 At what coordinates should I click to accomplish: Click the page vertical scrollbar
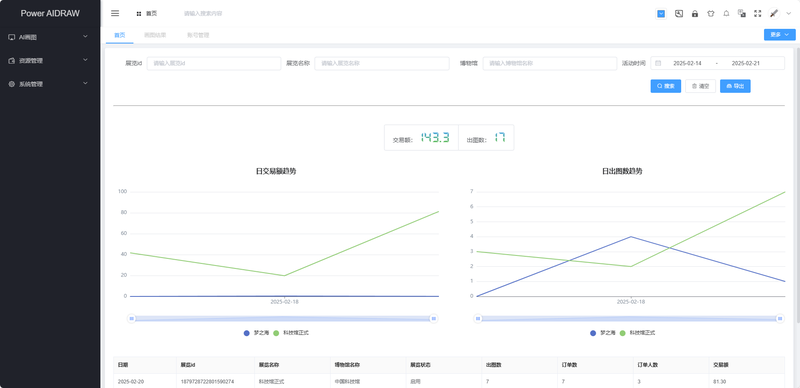pos(797,184)
